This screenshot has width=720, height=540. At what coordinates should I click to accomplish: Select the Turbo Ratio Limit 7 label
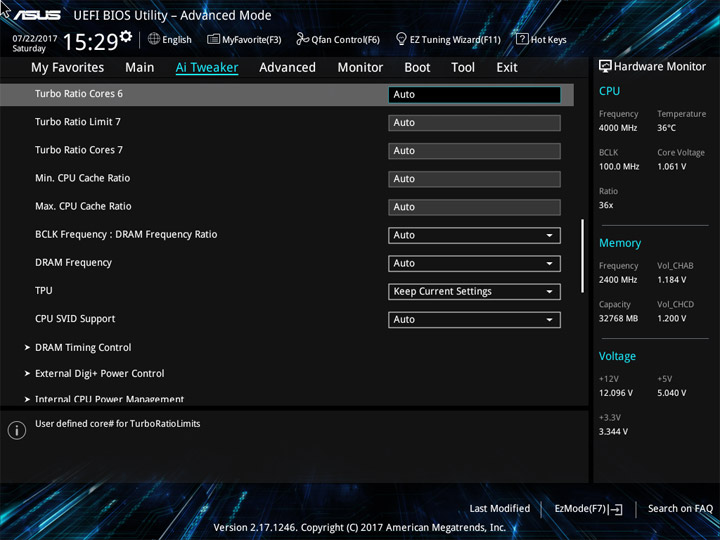click(78, 122)
